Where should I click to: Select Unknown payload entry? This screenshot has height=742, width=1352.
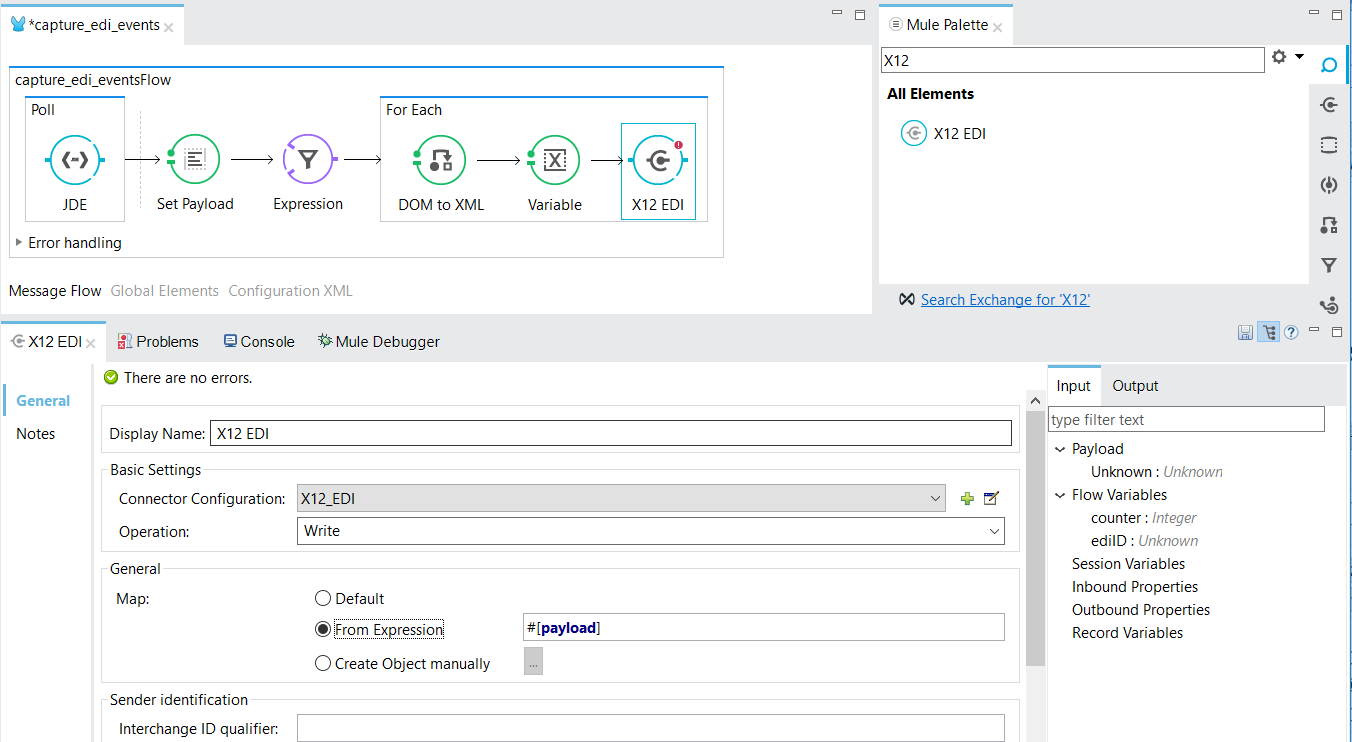coord(1156,472)
